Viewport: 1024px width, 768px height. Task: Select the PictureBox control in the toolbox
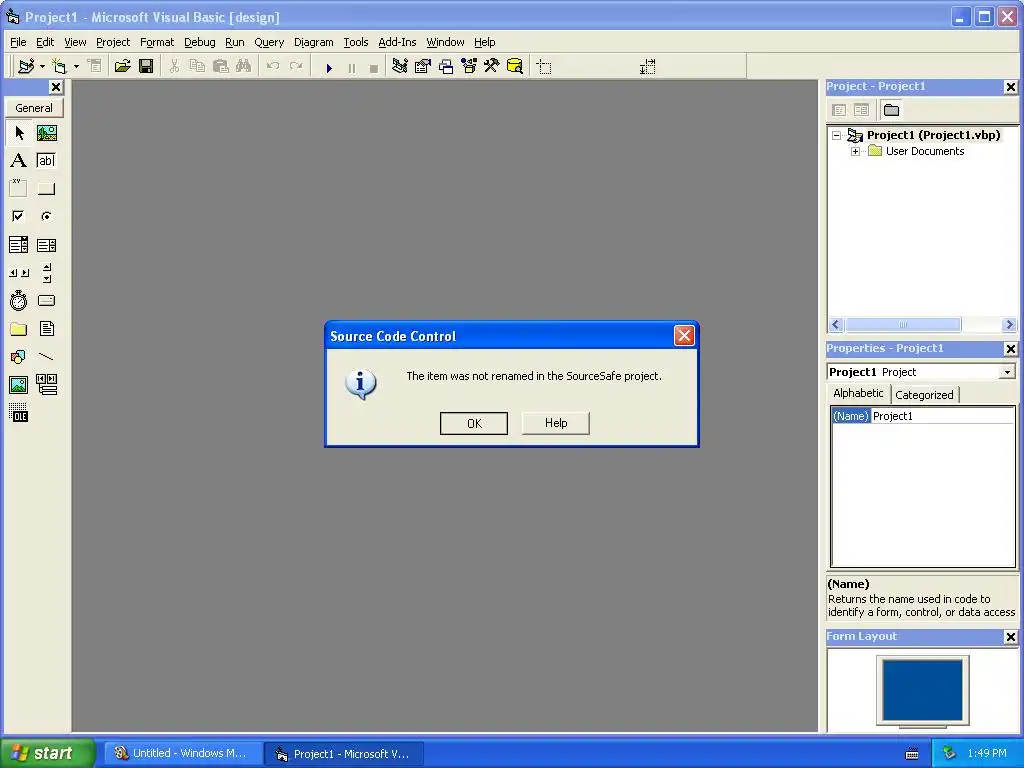(46, 133)
